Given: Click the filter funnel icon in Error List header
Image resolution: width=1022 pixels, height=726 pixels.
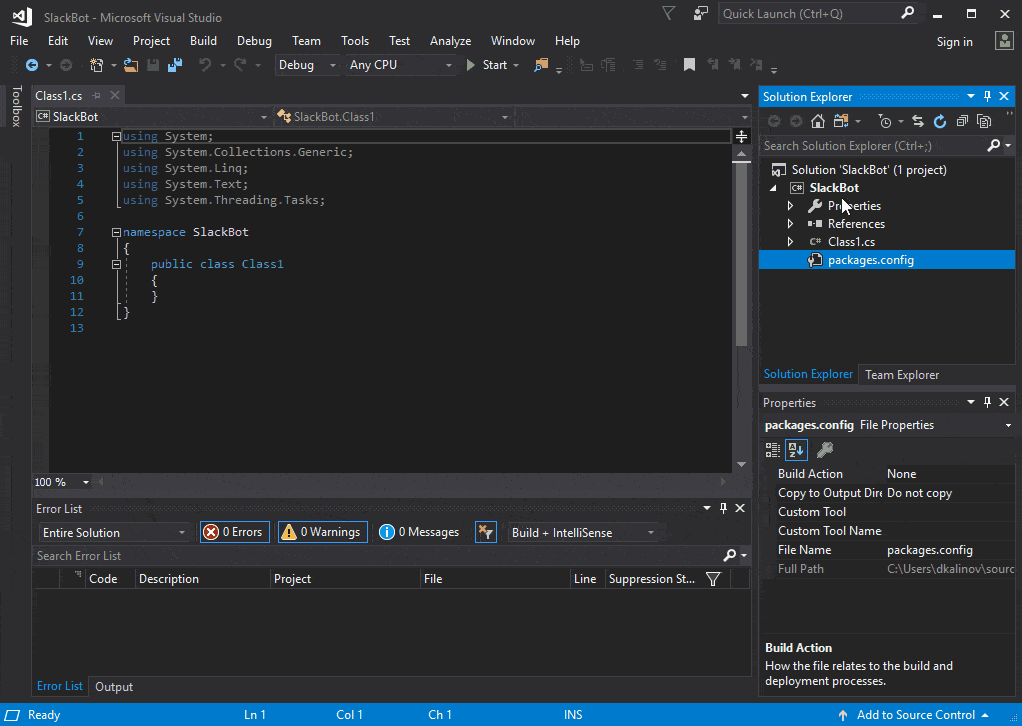Looking at the screenshot, I should (x=713, y=579).
